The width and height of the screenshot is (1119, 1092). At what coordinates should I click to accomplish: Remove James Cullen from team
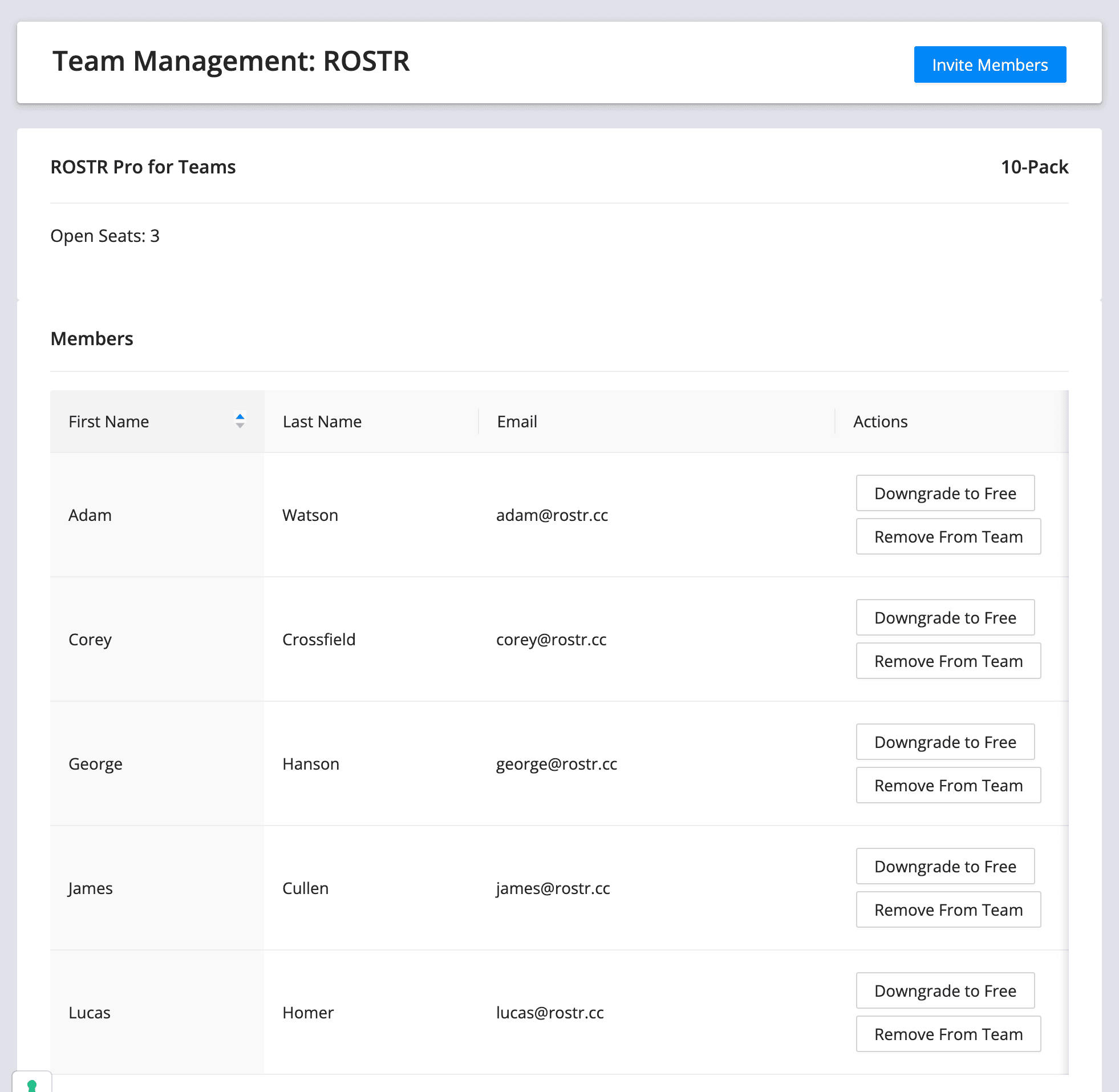coord(948,910)
